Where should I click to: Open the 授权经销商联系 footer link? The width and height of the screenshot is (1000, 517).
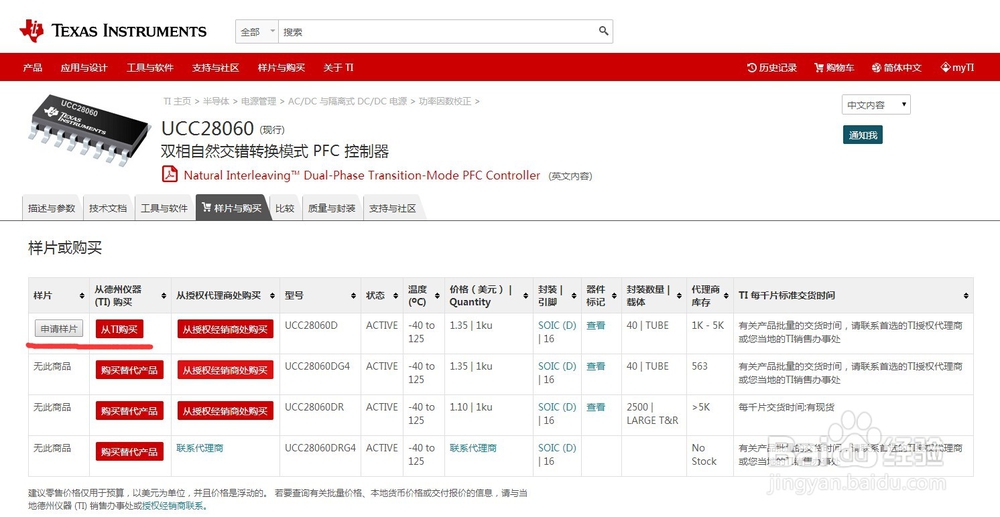pos(173,506)
